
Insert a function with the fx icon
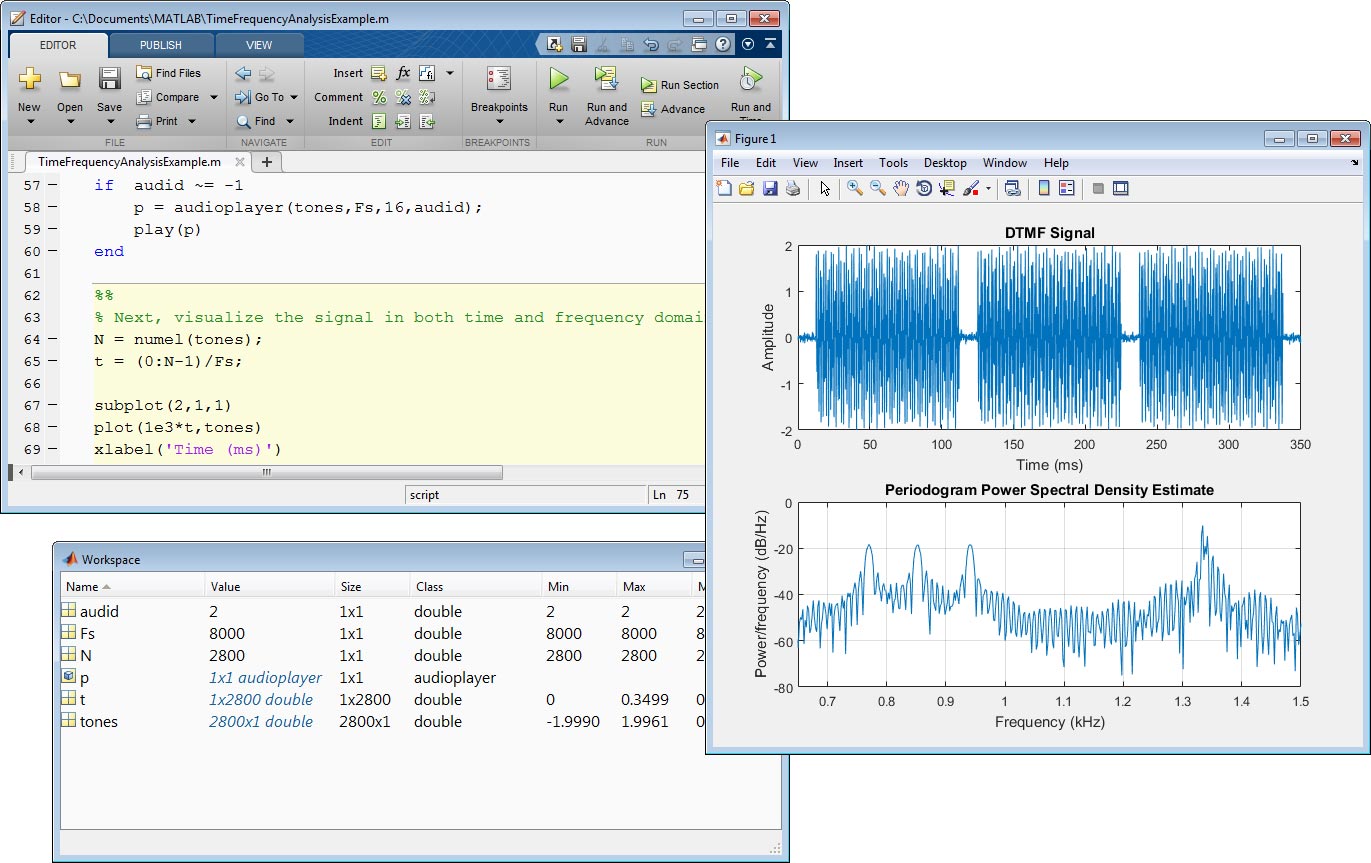pyautogui.click(x=404, y=72)
